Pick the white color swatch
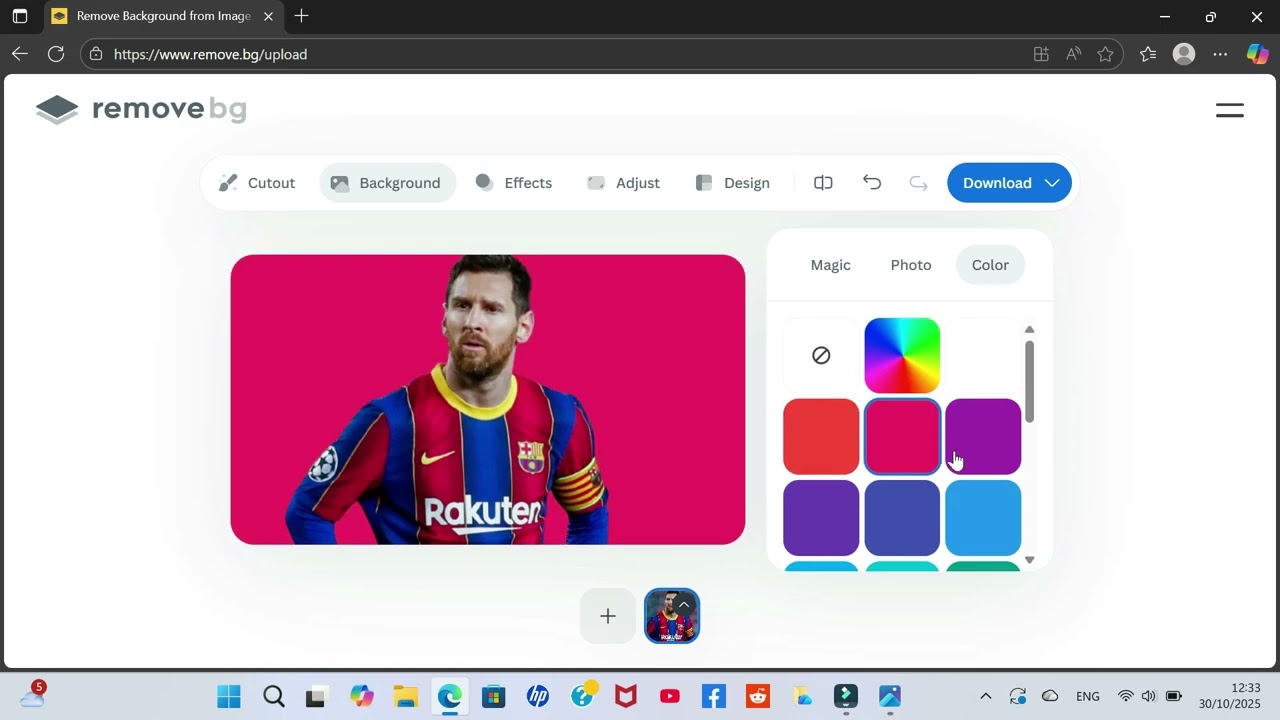The width and height of the screenshot is (1280, 720). pos(983,355)
